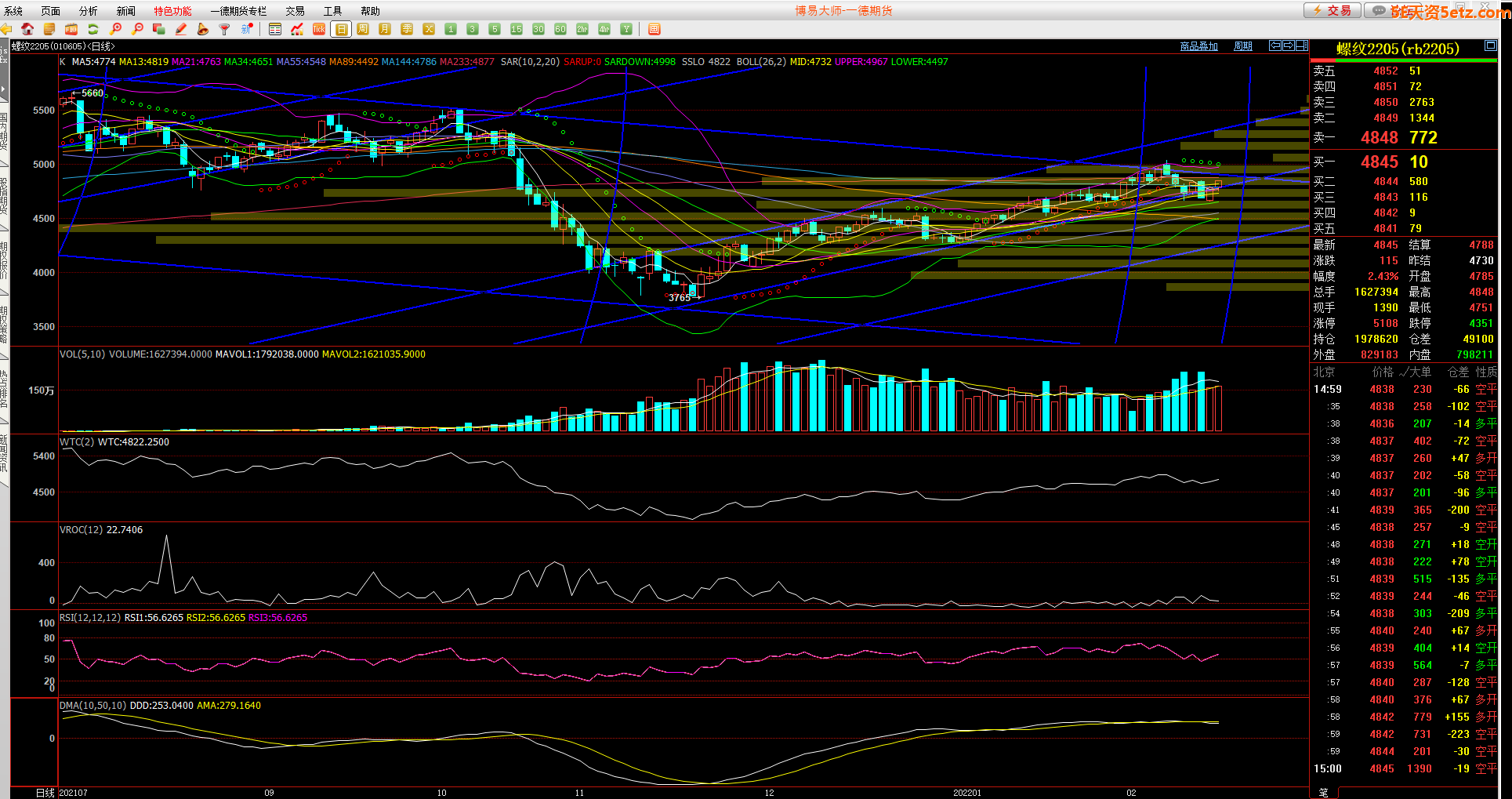Click the funnel filter icon
The image size is (1512, 799).
tap(225, 29)
